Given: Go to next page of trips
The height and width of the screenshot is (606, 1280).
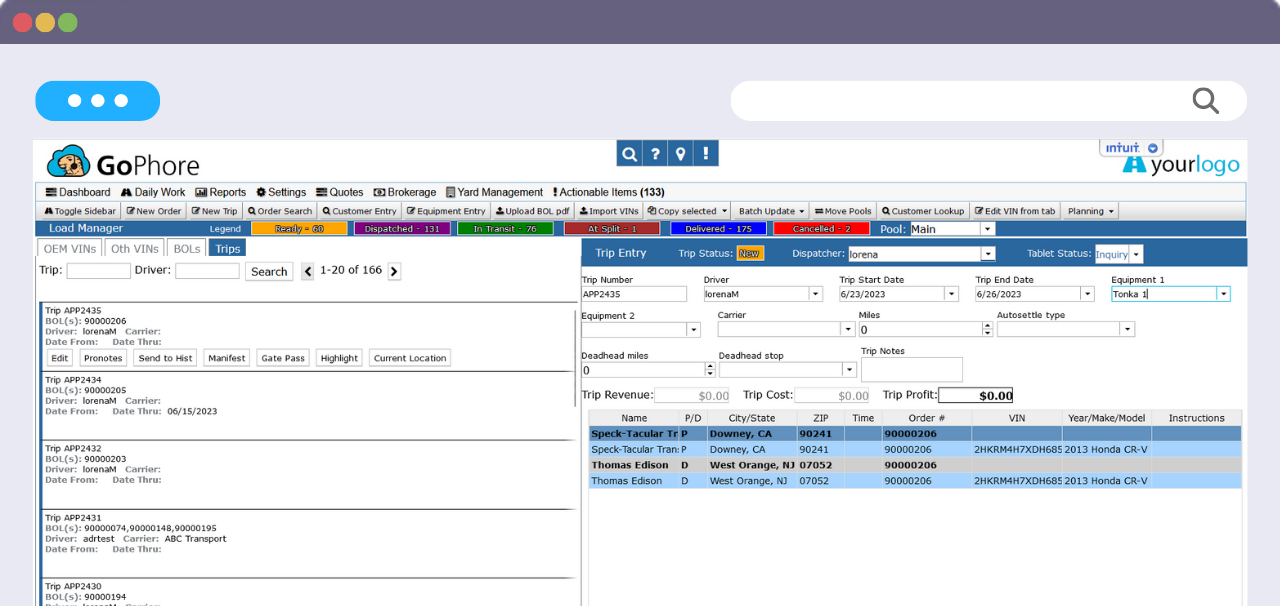Looking at the screenshot, I should (x=394, y=271).
